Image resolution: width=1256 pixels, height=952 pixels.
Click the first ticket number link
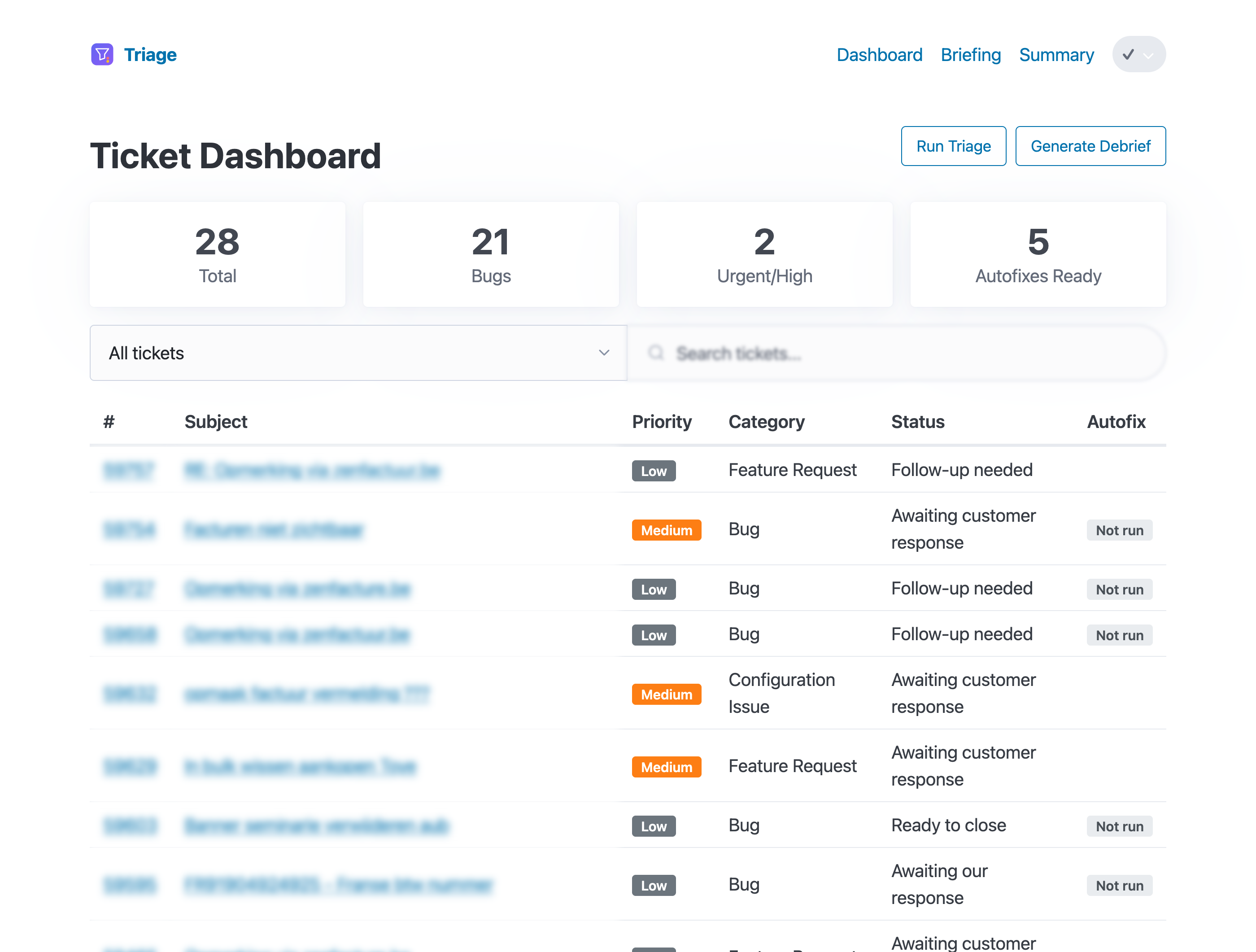click(130, 470)
